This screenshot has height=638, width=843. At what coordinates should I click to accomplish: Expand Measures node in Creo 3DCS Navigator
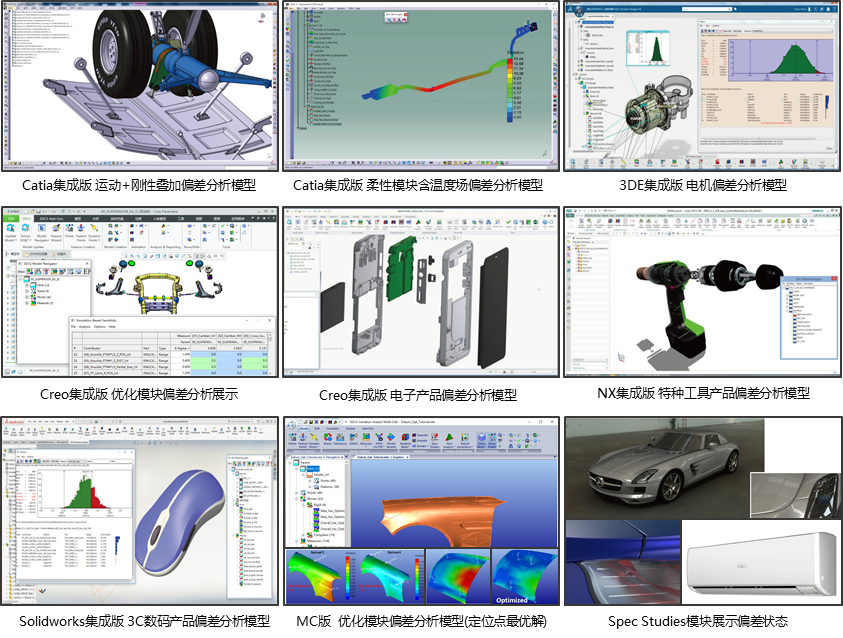[x=27, y=303]
